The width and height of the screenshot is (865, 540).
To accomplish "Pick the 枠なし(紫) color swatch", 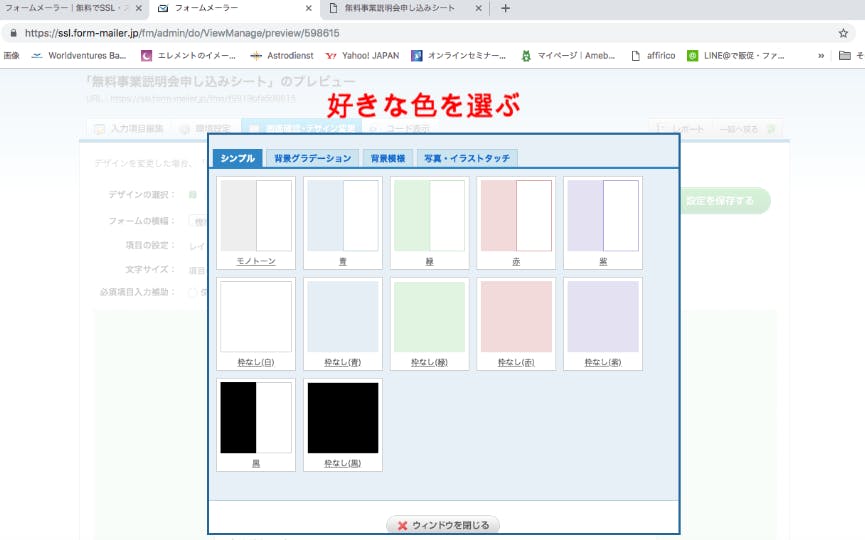I will [x=603, y=317].
